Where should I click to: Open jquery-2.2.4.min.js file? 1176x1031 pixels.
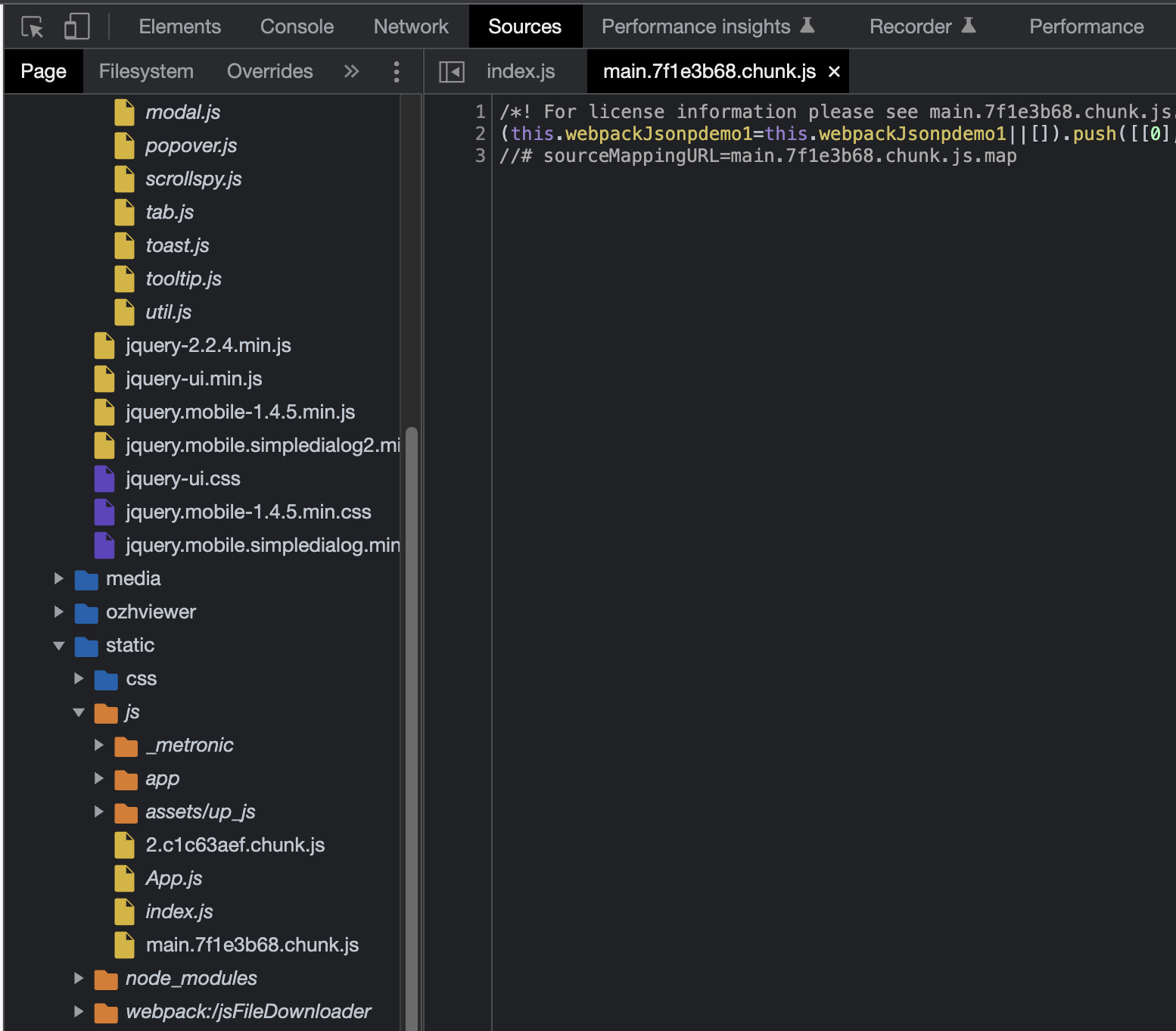coord(208,345)
